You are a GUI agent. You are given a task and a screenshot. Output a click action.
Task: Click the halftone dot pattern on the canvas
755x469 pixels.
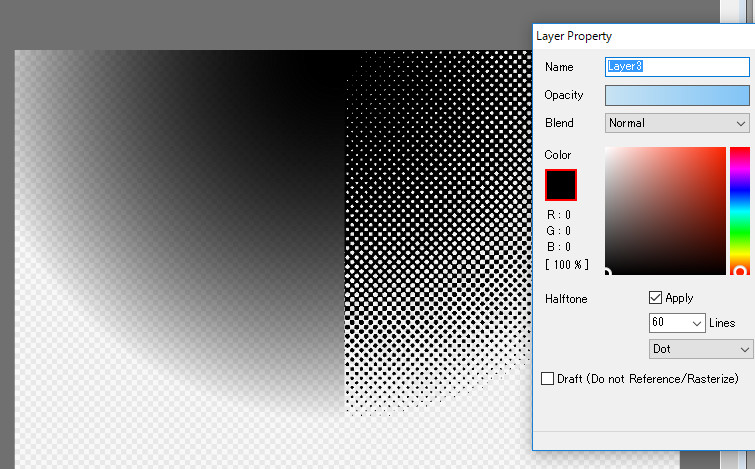point(438,231)
